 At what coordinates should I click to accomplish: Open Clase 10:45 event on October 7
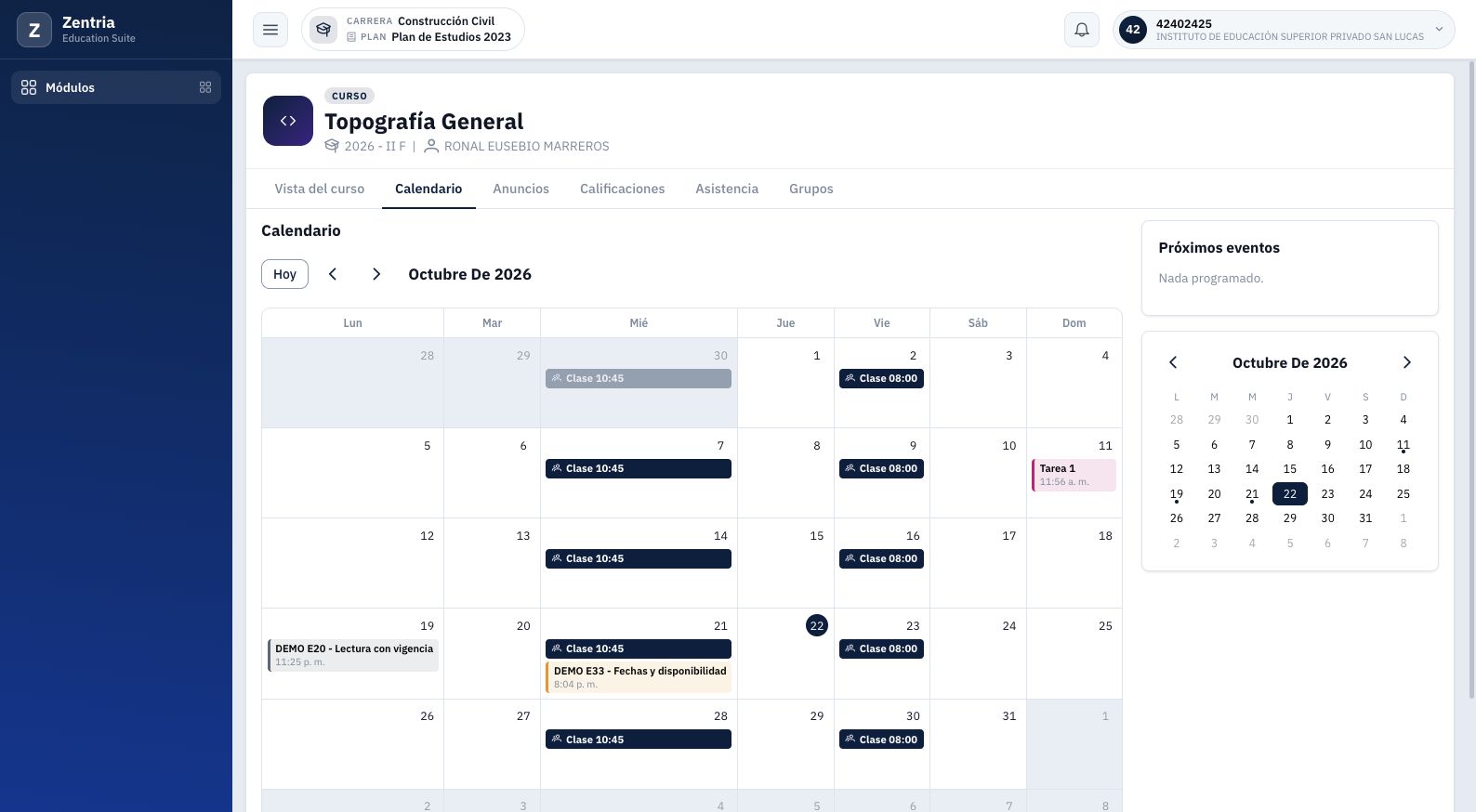click(639, 468)
